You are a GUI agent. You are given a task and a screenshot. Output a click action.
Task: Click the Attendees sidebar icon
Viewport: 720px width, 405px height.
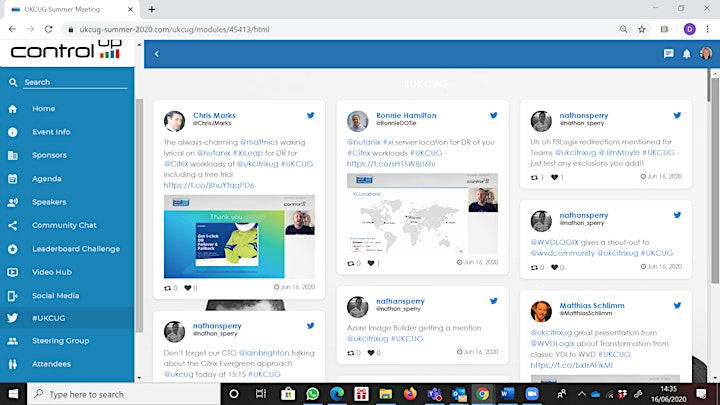coord(12,364)
